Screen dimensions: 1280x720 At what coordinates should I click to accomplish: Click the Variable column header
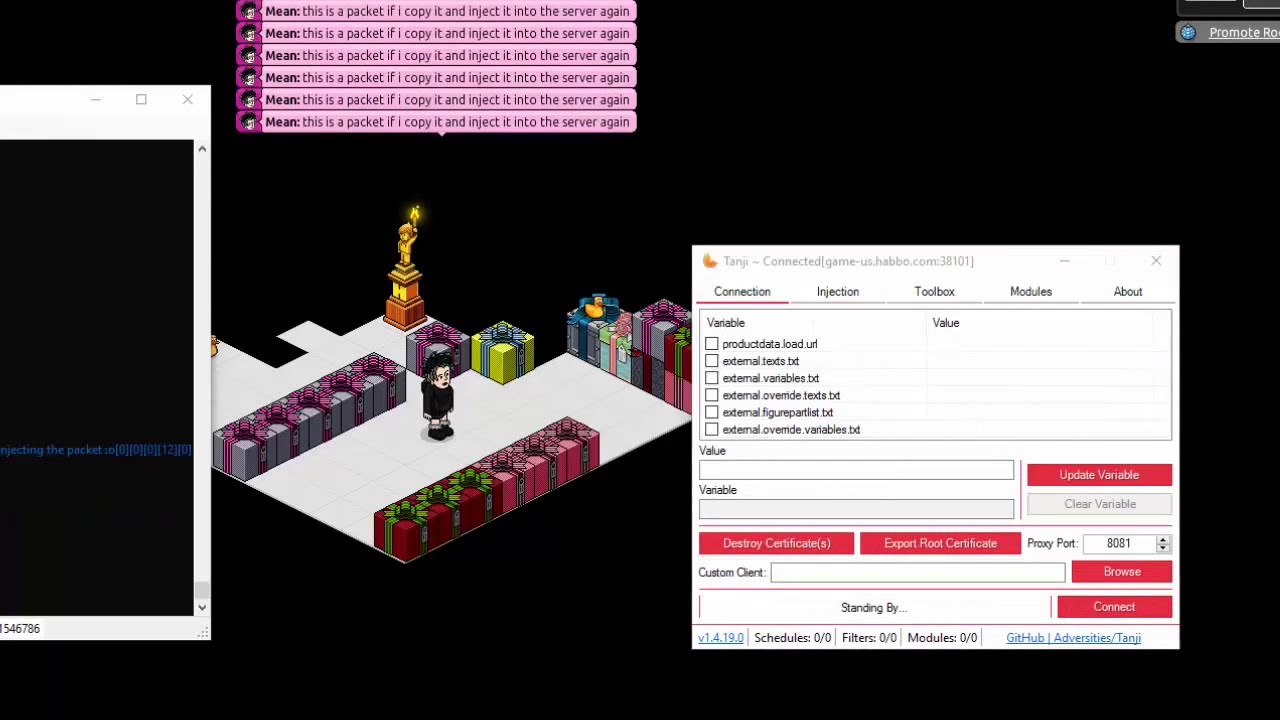coord(726,323)
